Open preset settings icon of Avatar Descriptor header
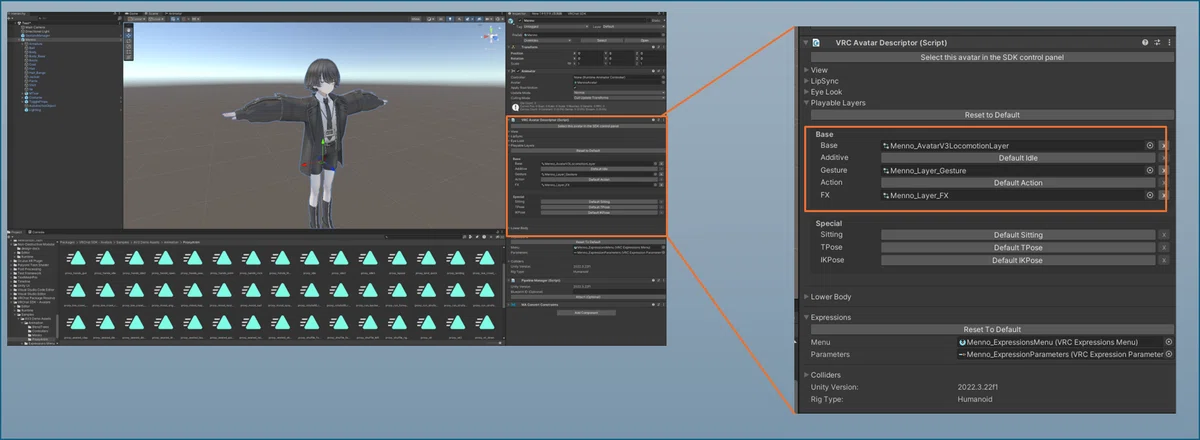This screenshot has height=440, width=1200. point(1158,43)
